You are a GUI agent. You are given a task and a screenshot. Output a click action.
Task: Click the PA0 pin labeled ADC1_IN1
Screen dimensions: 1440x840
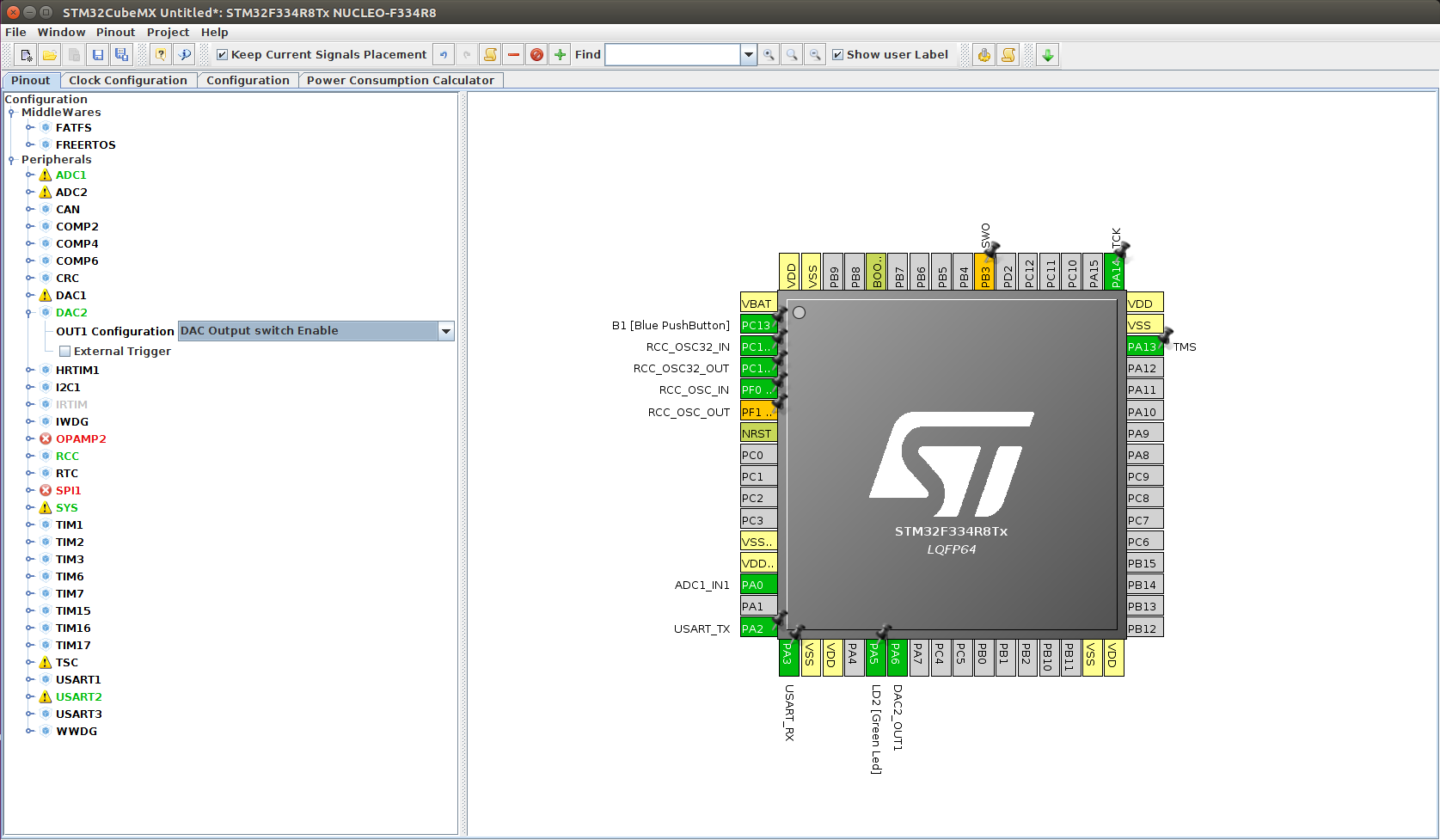click(758, 585)
